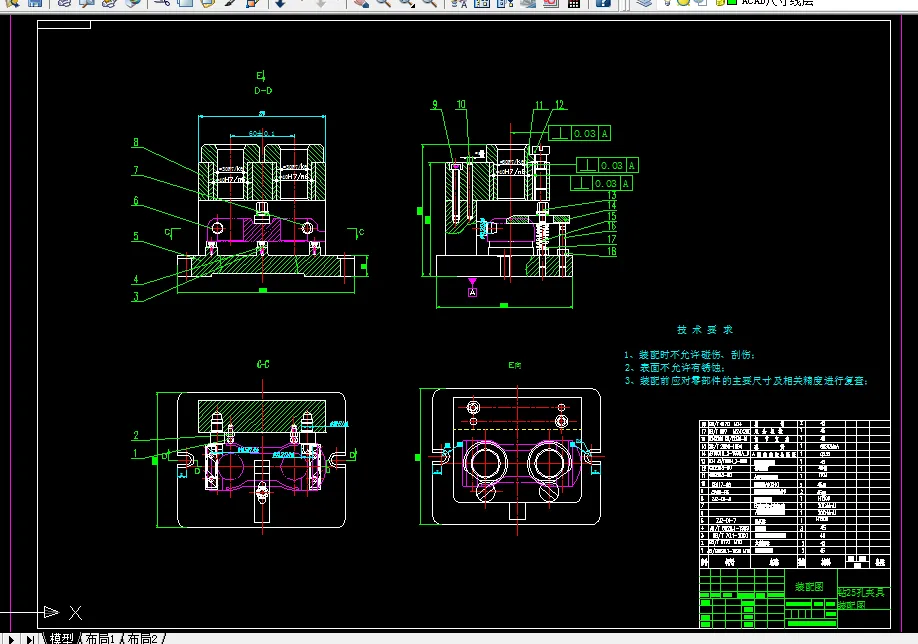Select technical note line 2 about 锈蚀
918x644 pixels.
pyautogui.click(x=674, y=368)
